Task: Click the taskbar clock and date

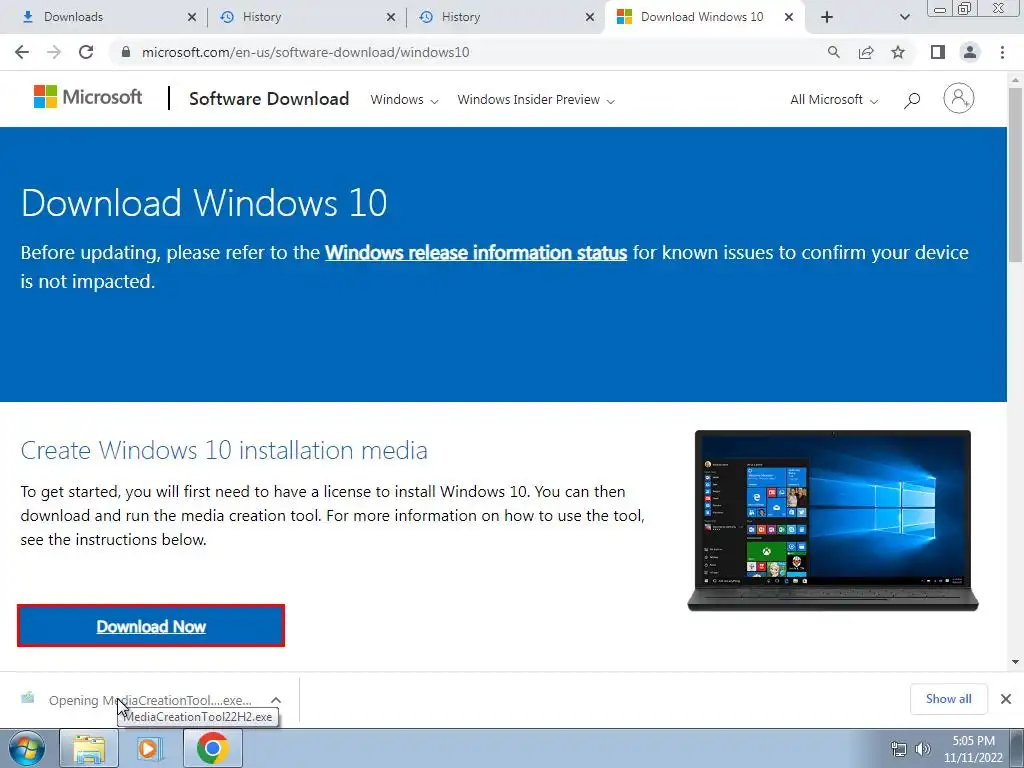Action: click(973, 749)
